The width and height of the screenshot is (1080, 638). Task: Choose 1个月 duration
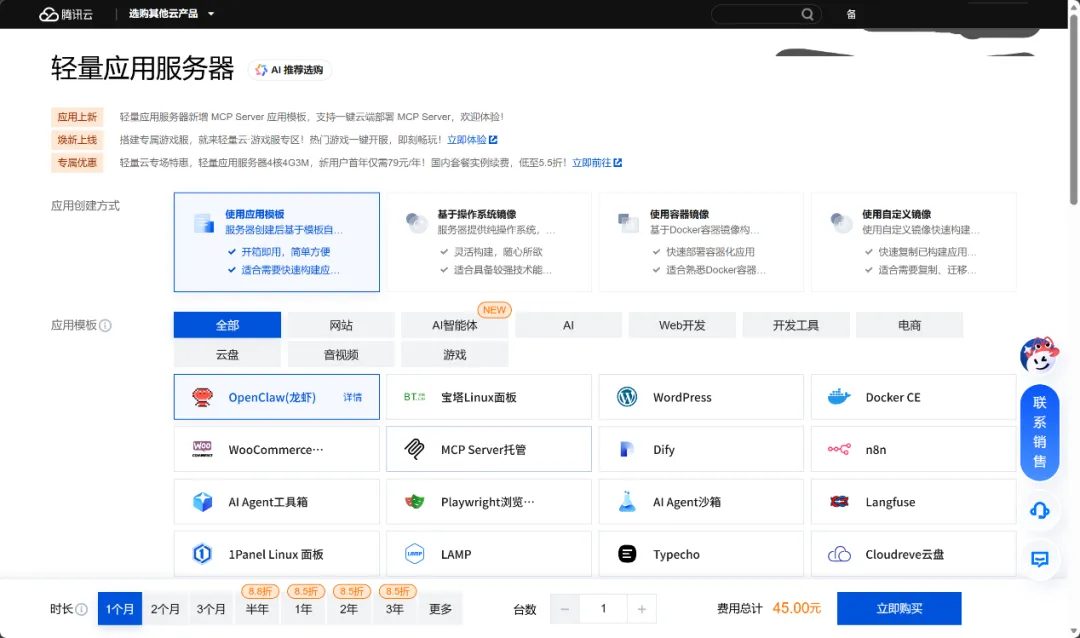pos(120,608)
